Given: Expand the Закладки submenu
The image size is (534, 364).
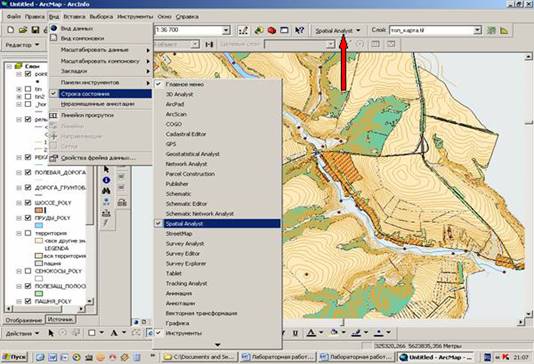Looking at the screenshot, I should tap(100, 71).
